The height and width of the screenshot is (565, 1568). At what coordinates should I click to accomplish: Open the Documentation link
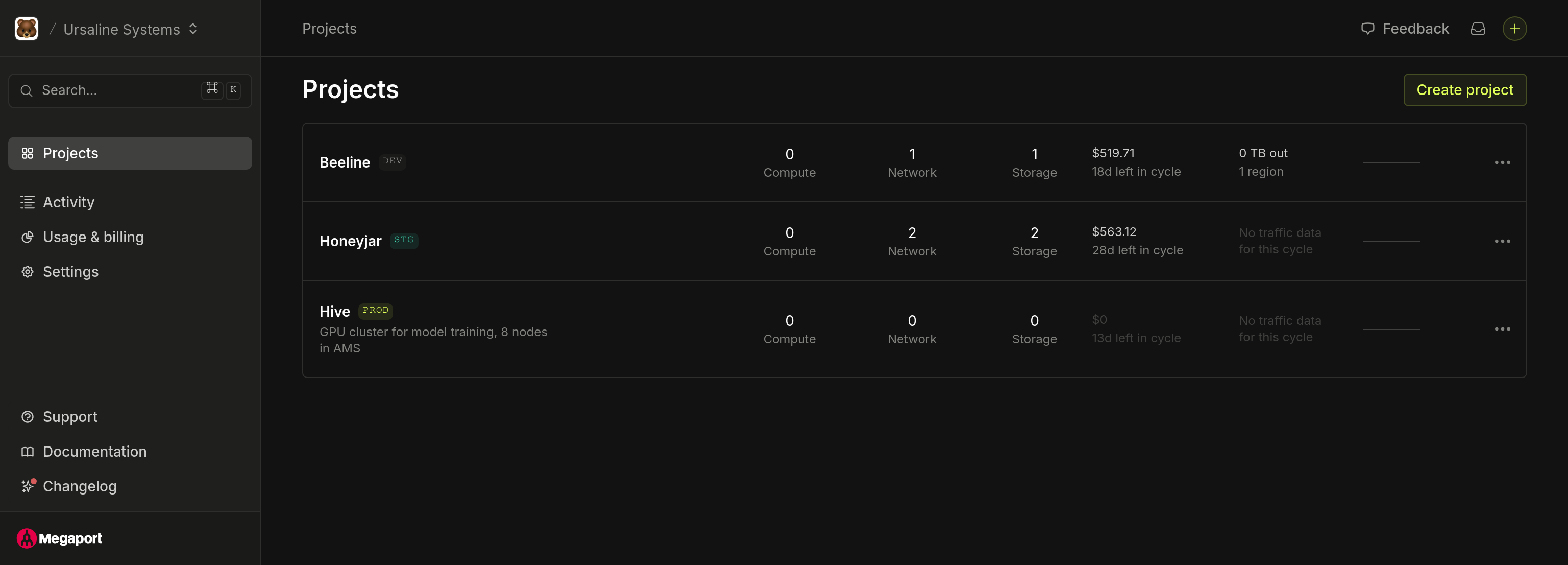tap(130, 452)
